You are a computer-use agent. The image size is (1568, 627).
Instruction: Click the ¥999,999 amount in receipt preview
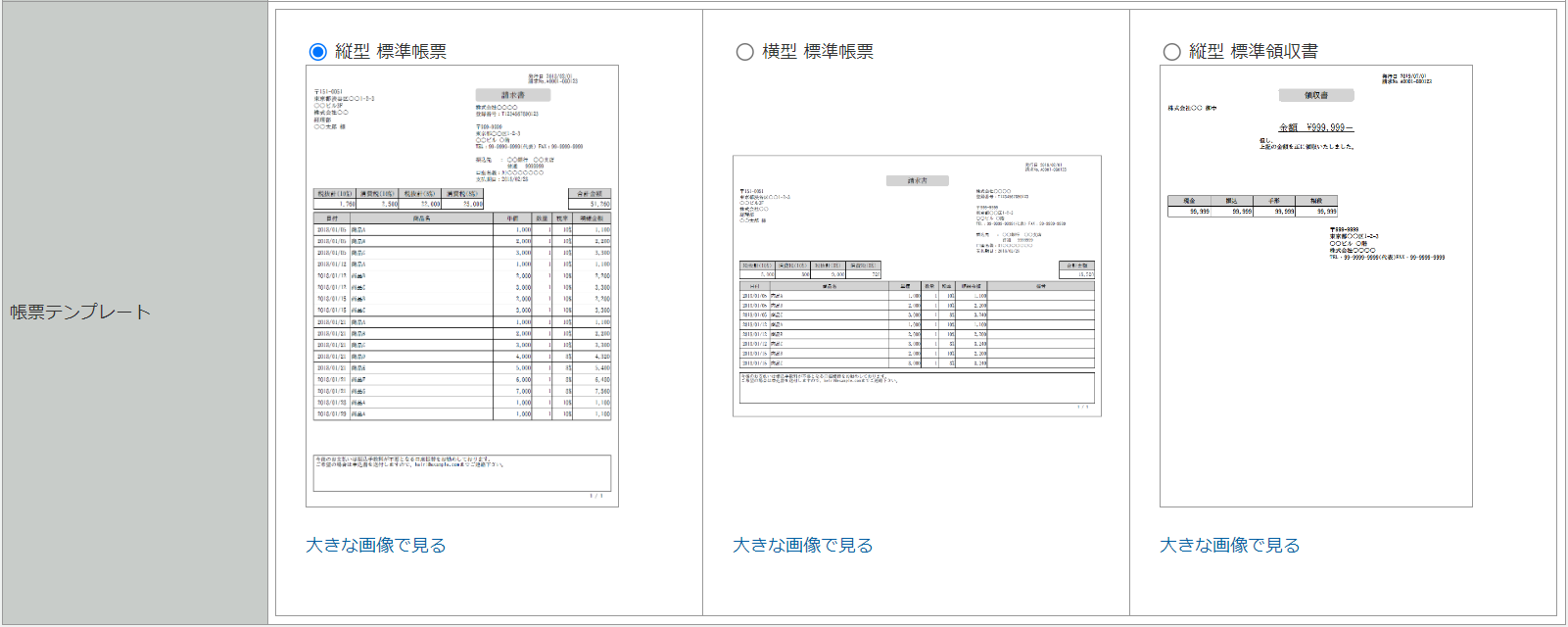(1316, 128)
